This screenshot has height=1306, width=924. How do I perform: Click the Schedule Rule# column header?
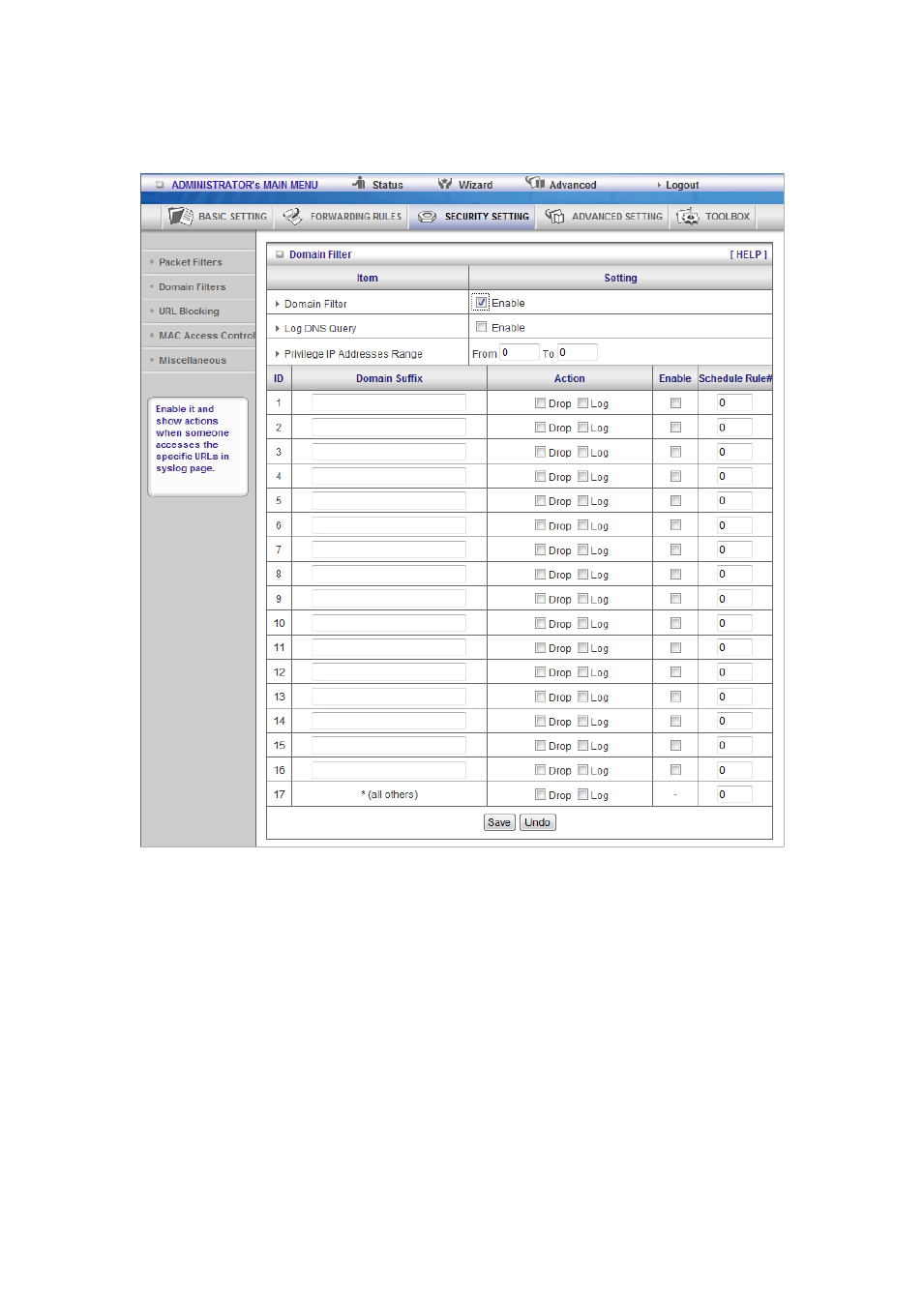pos(735,378)
